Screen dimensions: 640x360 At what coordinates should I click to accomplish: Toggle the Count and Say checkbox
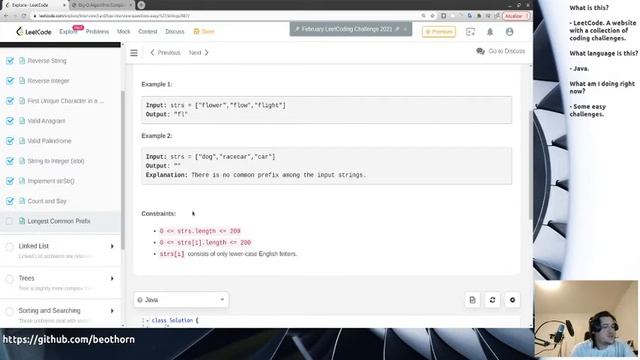coord(10,201)
